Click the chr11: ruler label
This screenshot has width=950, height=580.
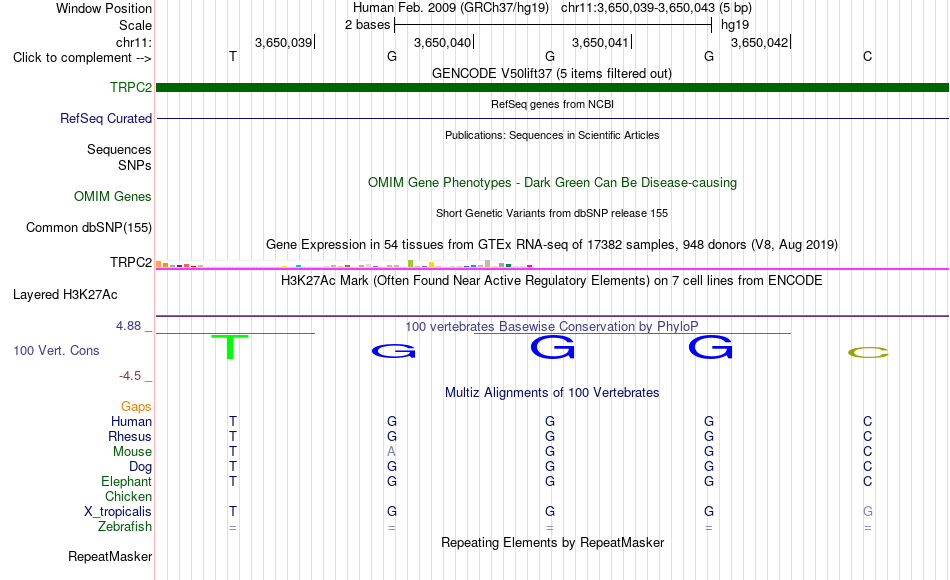pos(134,42)
